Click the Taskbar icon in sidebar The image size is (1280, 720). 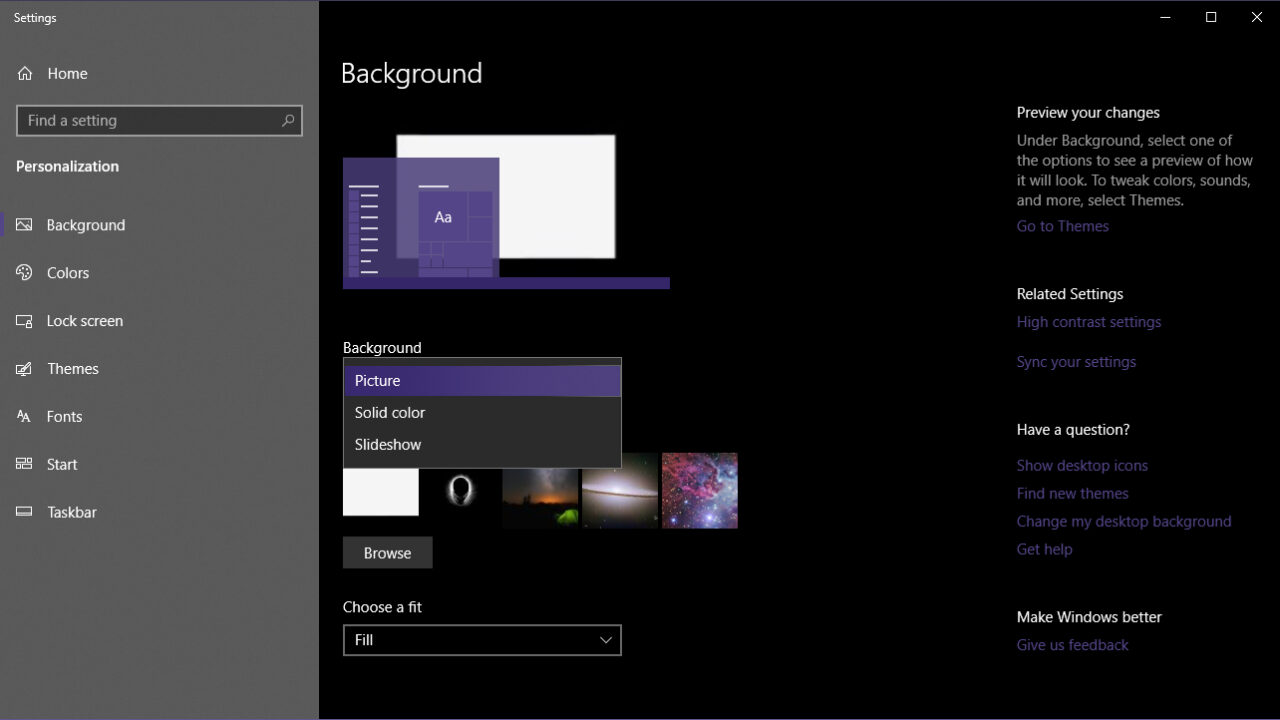pyautogui.click(x=23, y=512)
